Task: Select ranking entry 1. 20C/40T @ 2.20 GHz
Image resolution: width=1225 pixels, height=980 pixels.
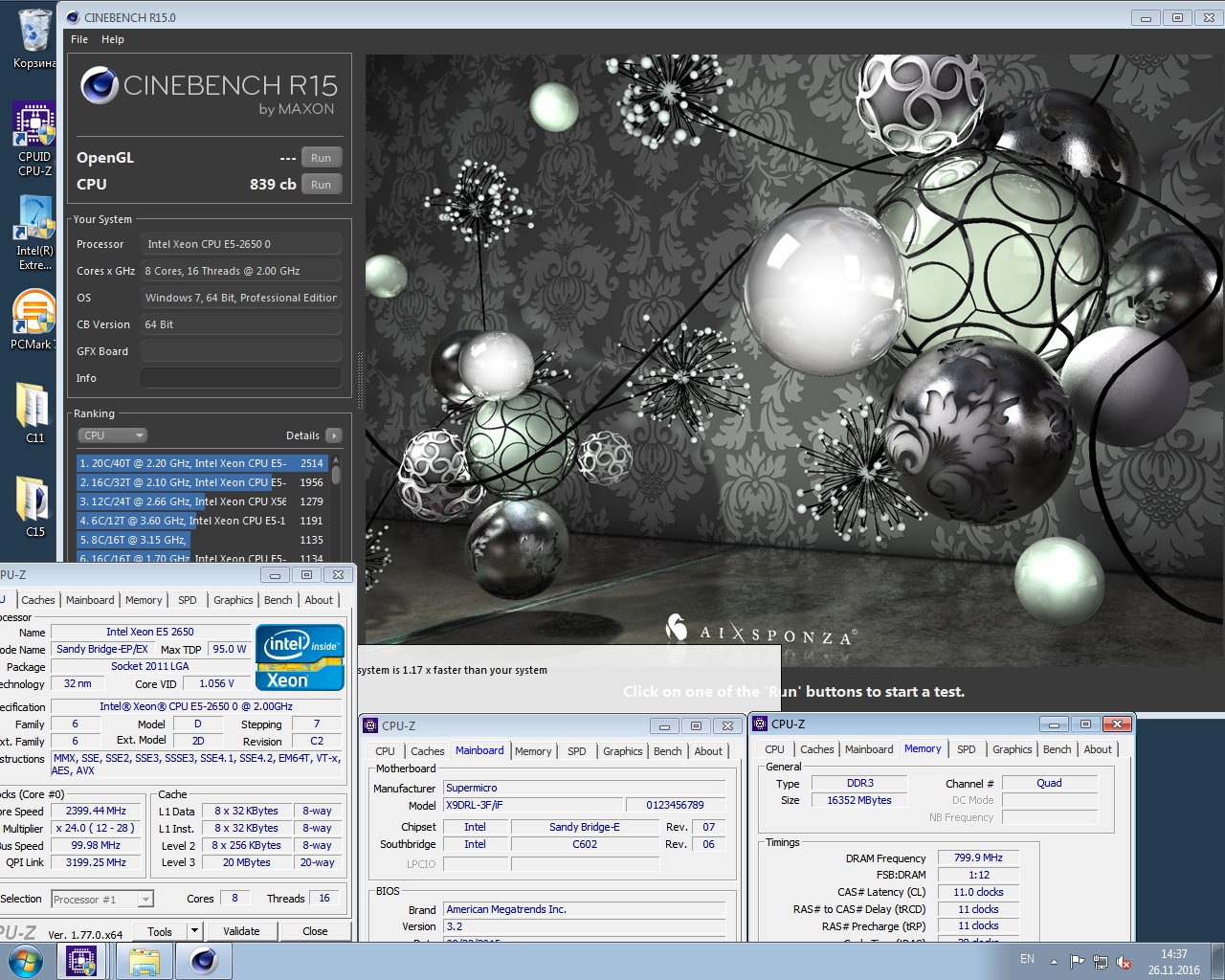Action: (203, 463)
